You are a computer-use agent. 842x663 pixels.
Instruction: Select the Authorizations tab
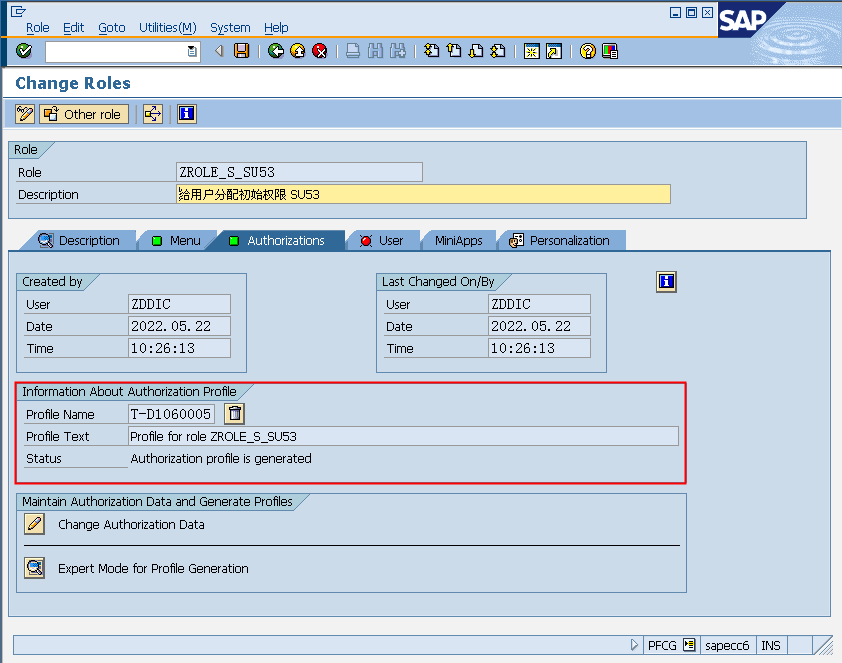click(x=277, y=241)
